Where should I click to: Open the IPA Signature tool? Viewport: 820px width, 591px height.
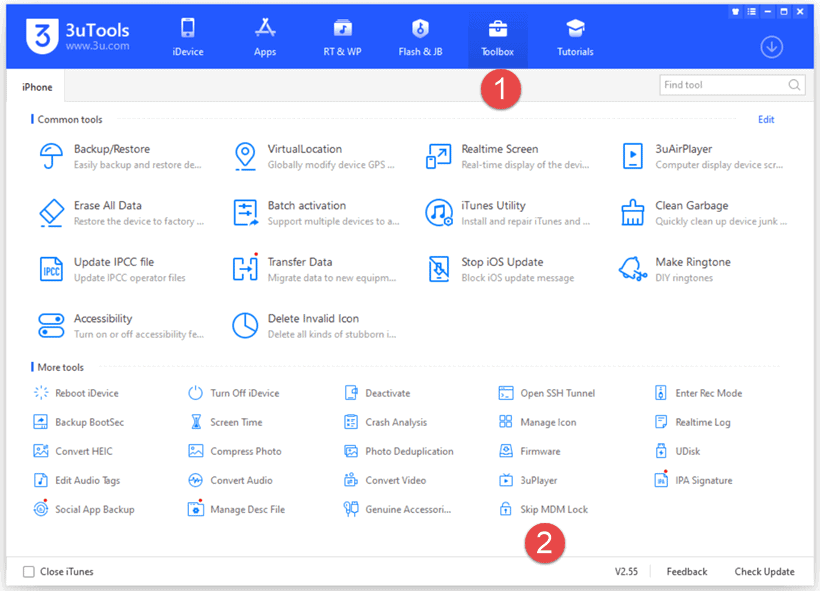point(693,479)
